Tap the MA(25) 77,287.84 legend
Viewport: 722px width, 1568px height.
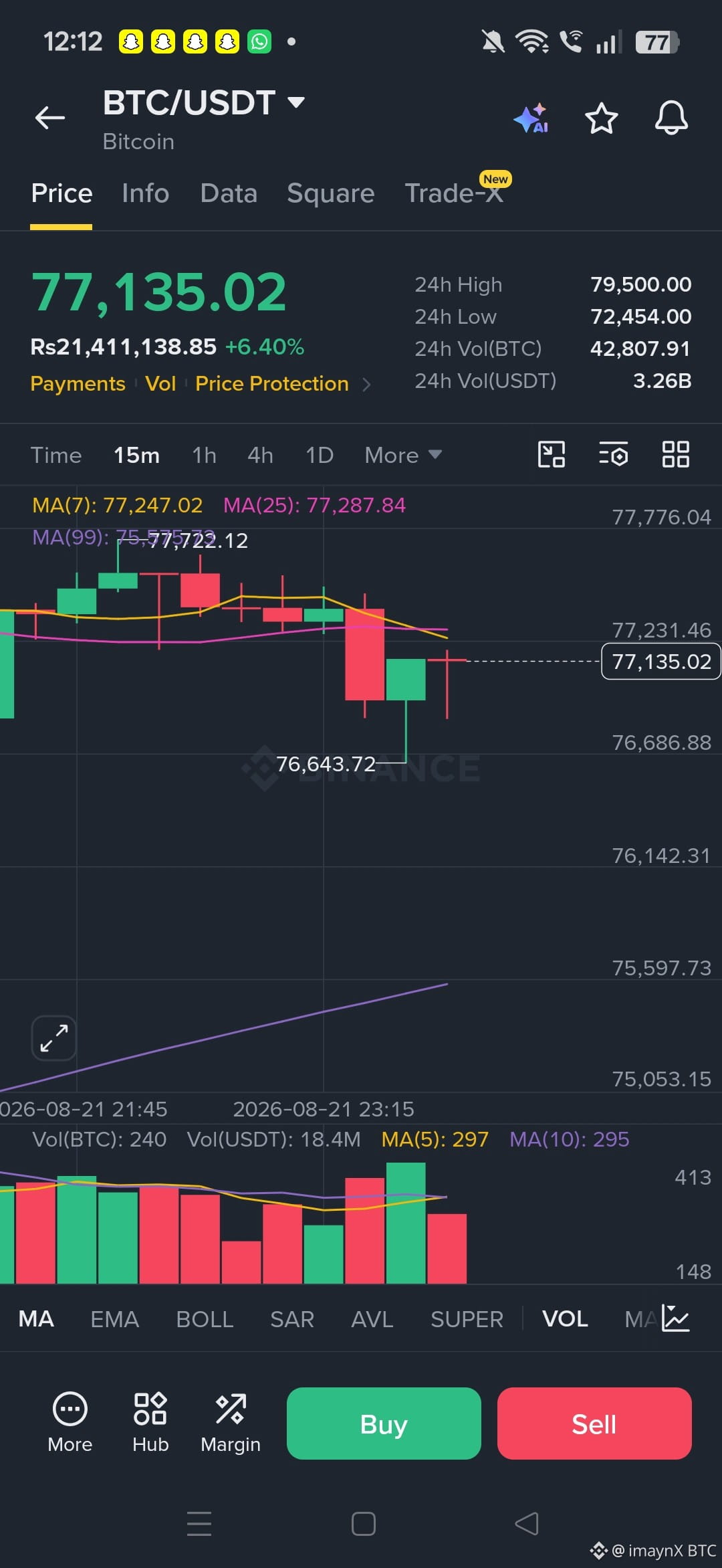[x=314, y=505]
